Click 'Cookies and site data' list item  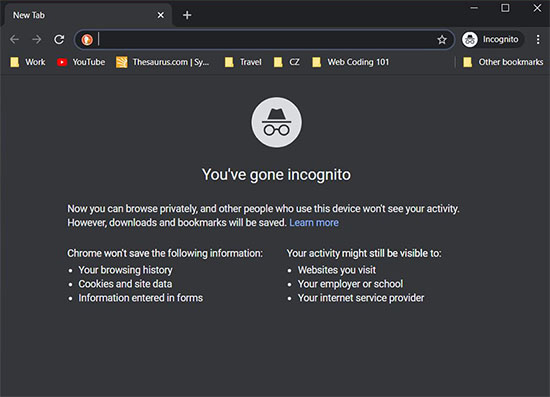coord(125,284)
